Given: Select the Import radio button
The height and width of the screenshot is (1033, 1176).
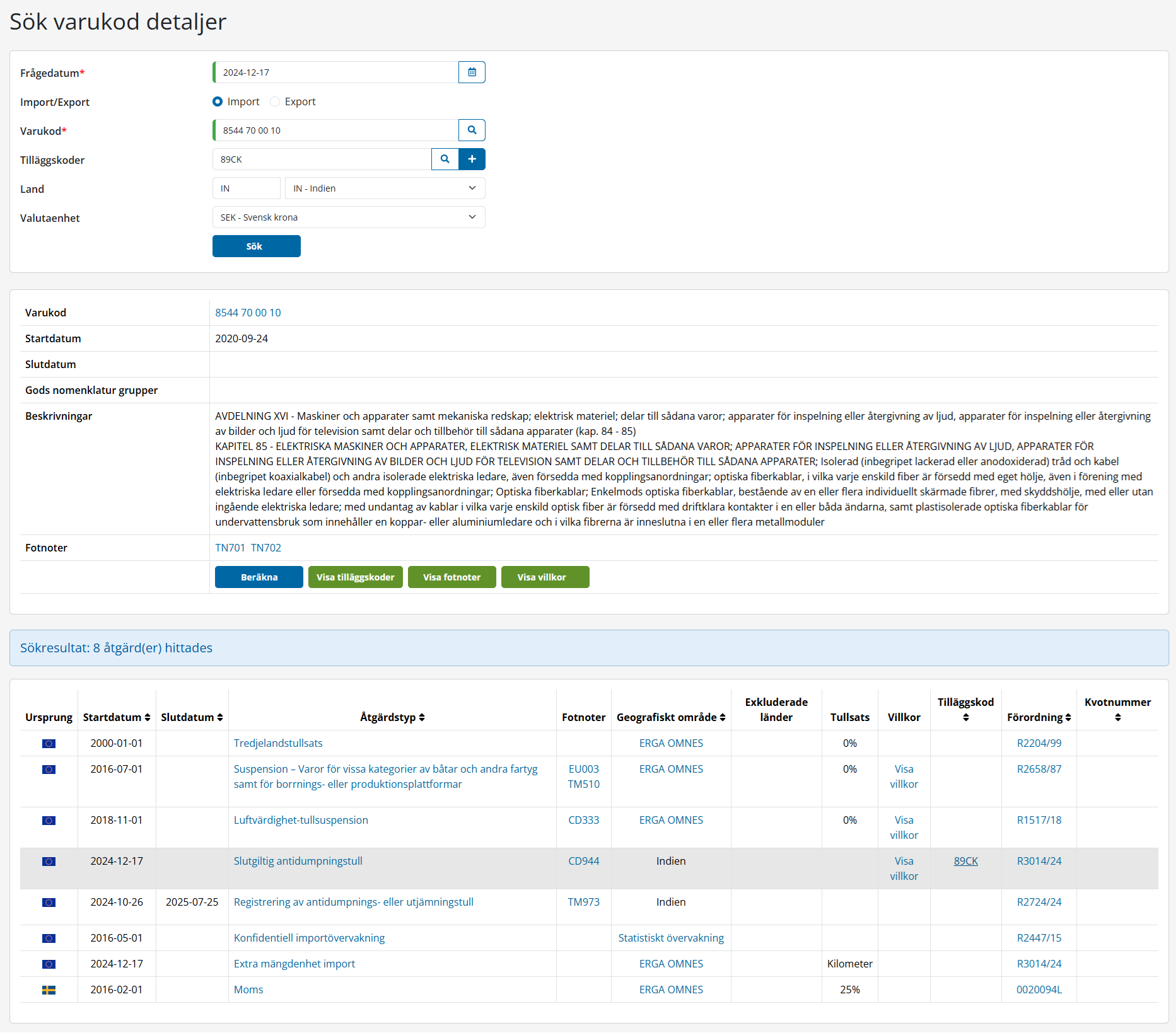Looking at the screenshot, I should coord(218,101).
